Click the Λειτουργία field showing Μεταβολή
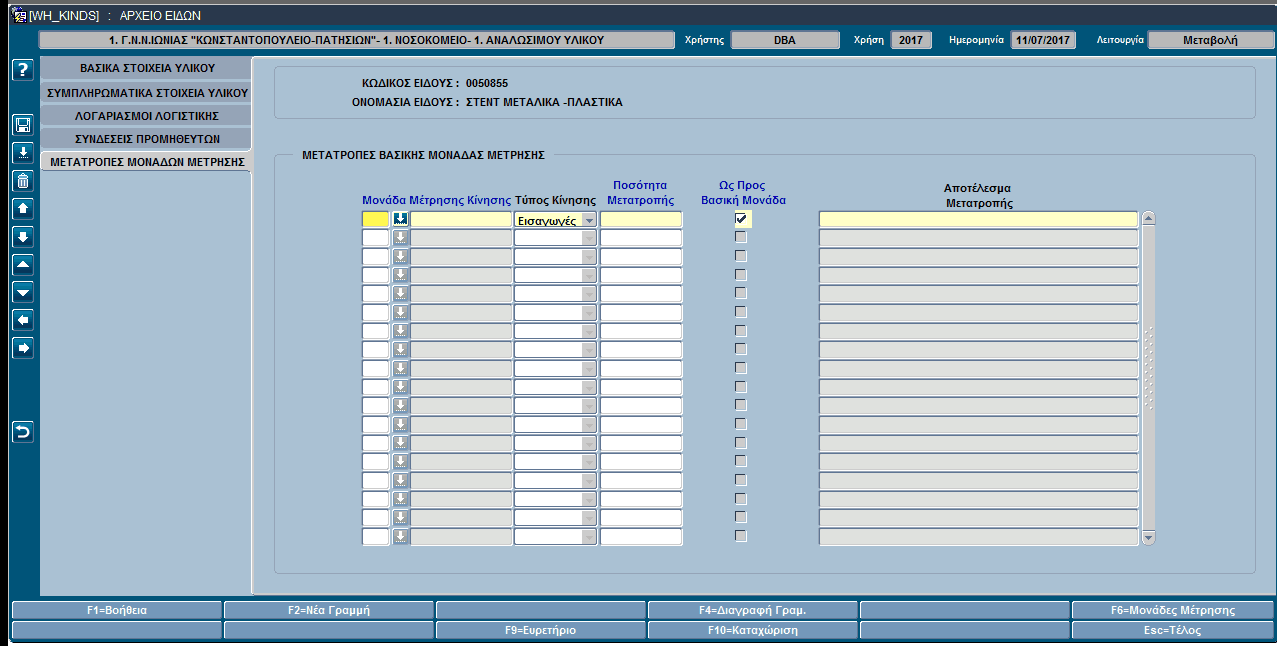Screen dimensions: 1277x646 click(x=1209, y=40)
